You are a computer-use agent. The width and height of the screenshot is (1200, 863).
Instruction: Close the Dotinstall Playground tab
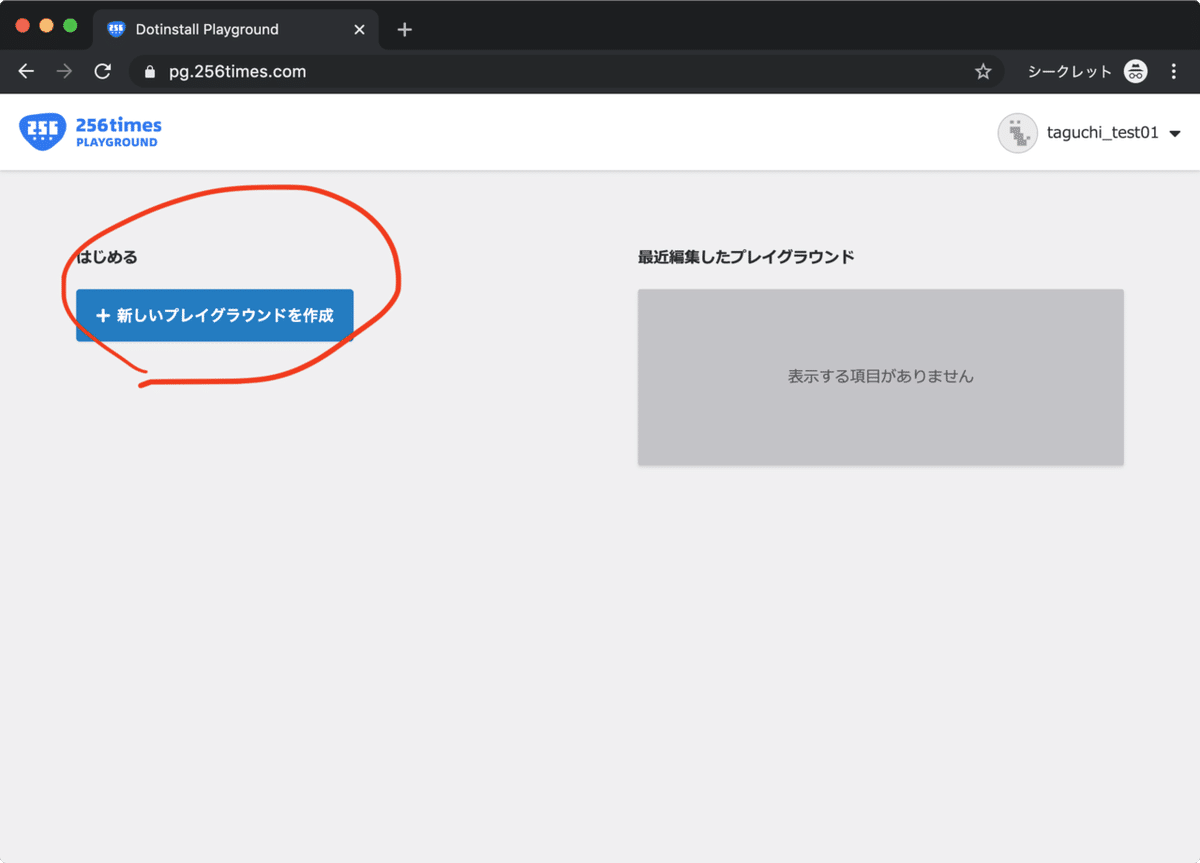coord(359,29)
